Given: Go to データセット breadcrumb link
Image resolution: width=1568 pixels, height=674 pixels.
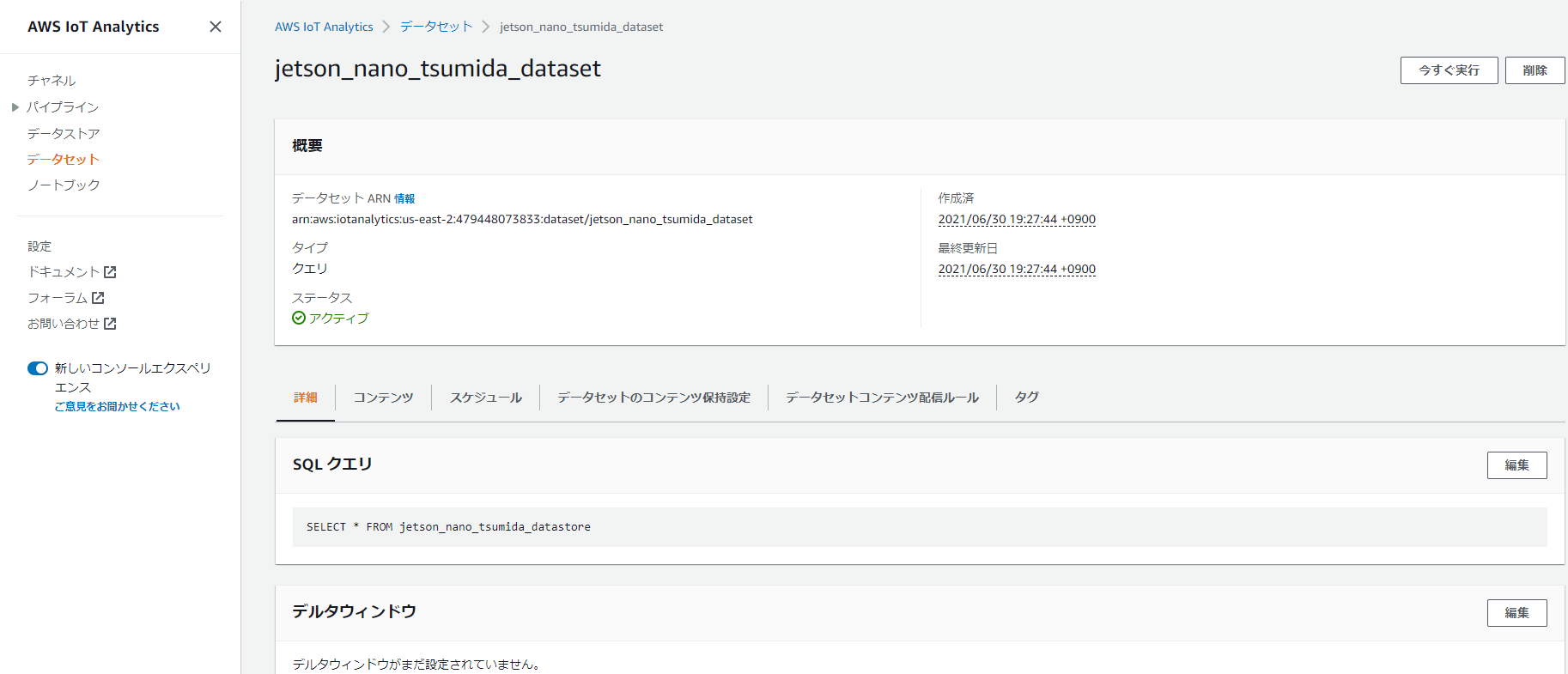Looking at the screenshot, I should 436,27.
